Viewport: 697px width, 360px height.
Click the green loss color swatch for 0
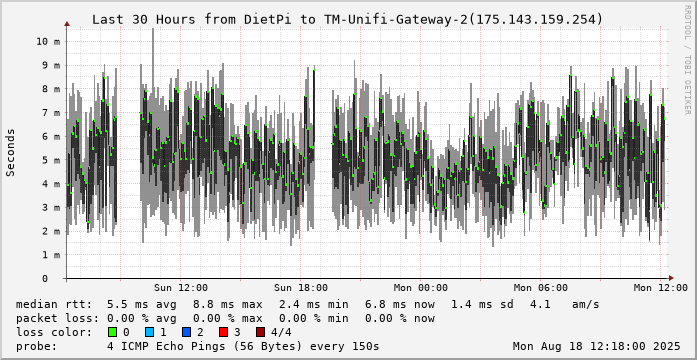112,332
